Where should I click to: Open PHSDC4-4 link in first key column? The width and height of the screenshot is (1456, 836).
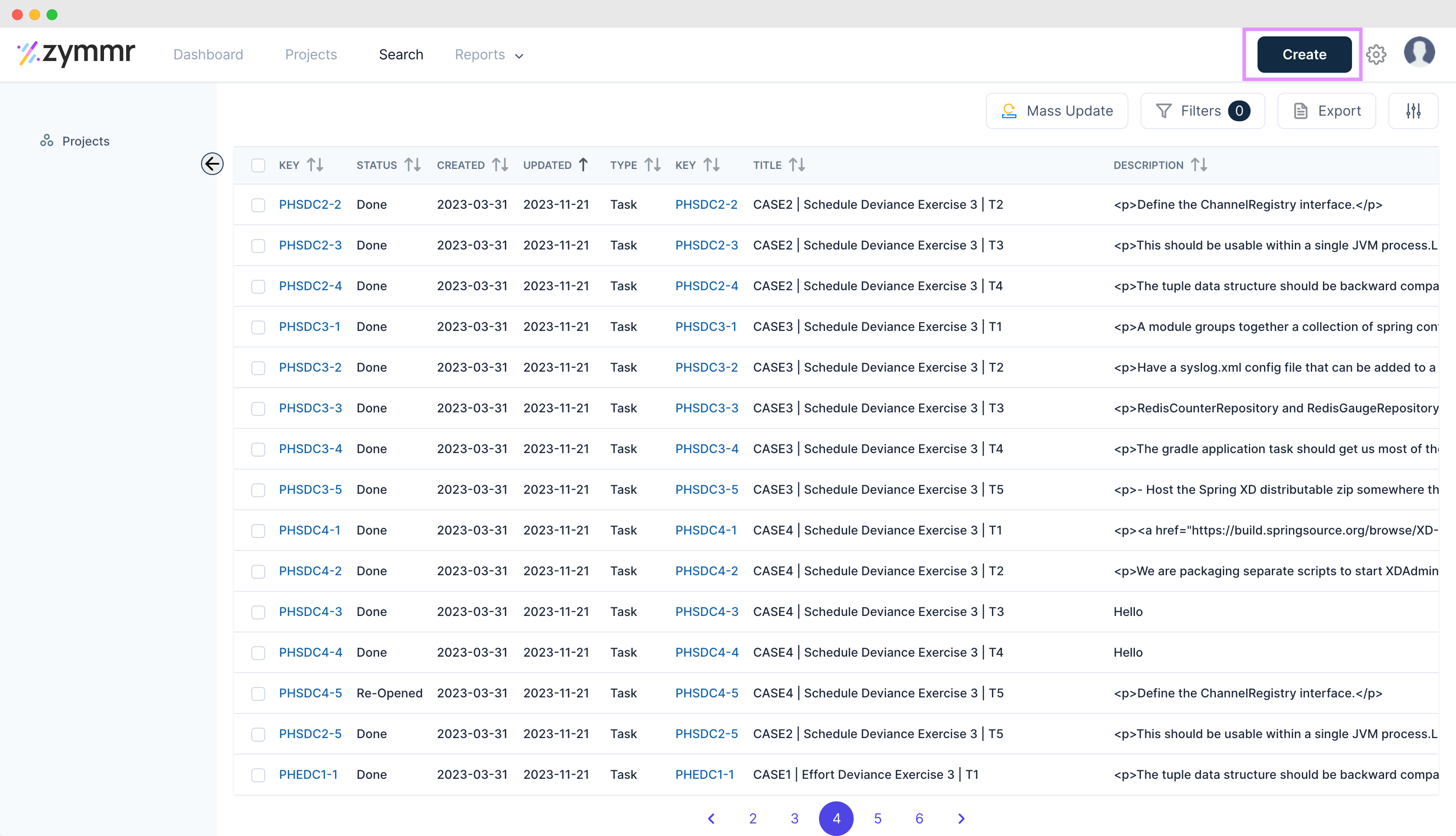click(x=310, y=652)
